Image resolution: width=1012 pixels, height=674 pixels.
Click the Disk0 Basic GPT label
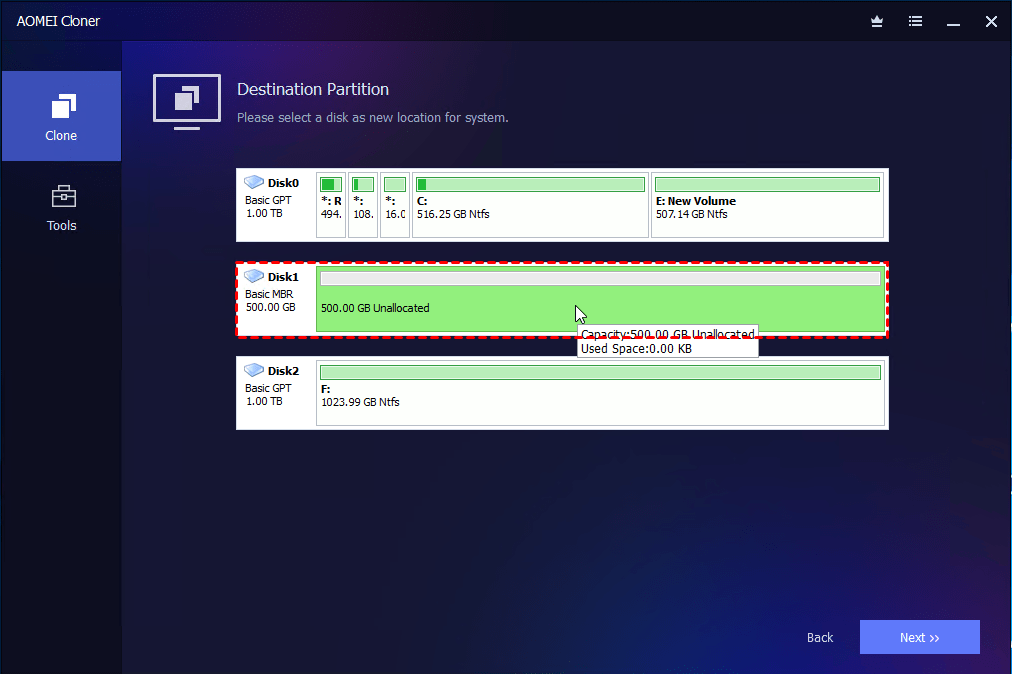pyautogui.click(x=268, y=200)
